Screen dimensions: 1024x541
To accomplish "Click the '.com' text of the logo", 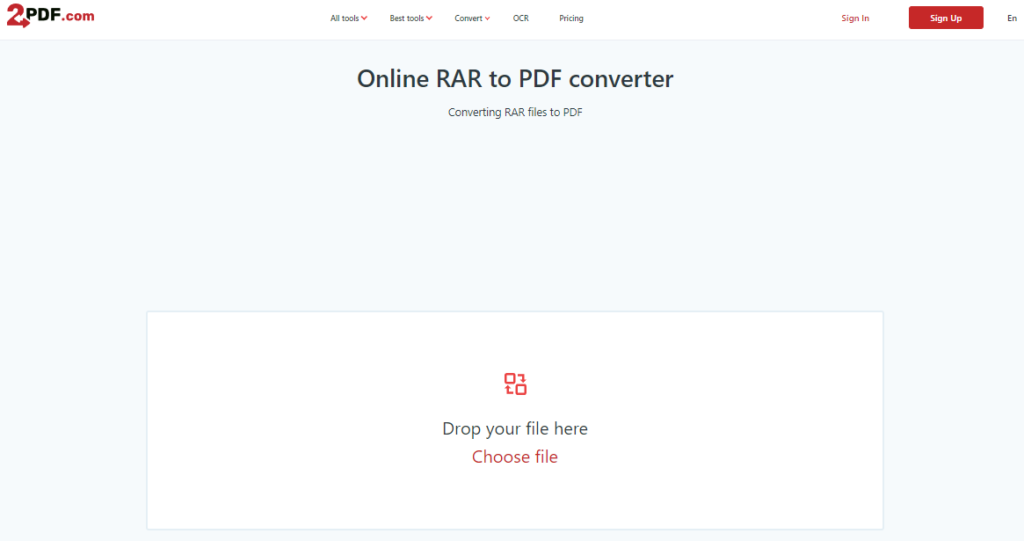I will (x=78, y=16).
